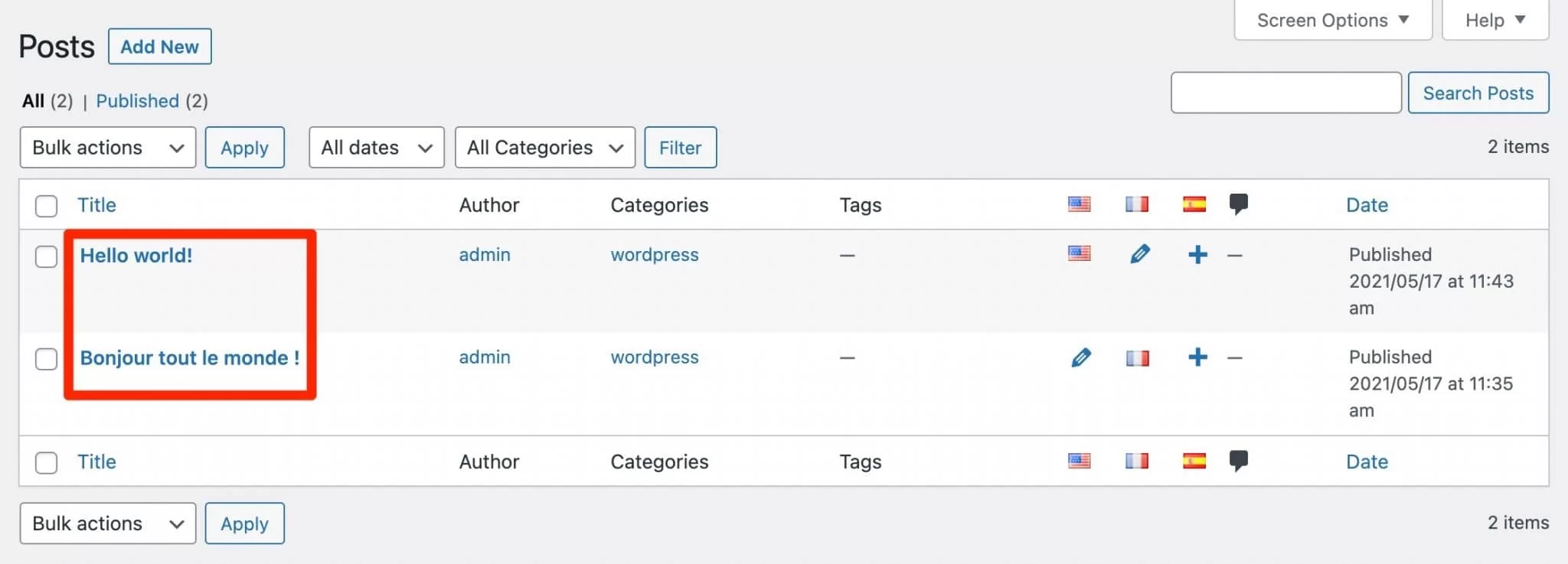Image resolution: width=1568 pixels, height=564 pixels.
Task: Click Author column header text
Action: [489, 205]
